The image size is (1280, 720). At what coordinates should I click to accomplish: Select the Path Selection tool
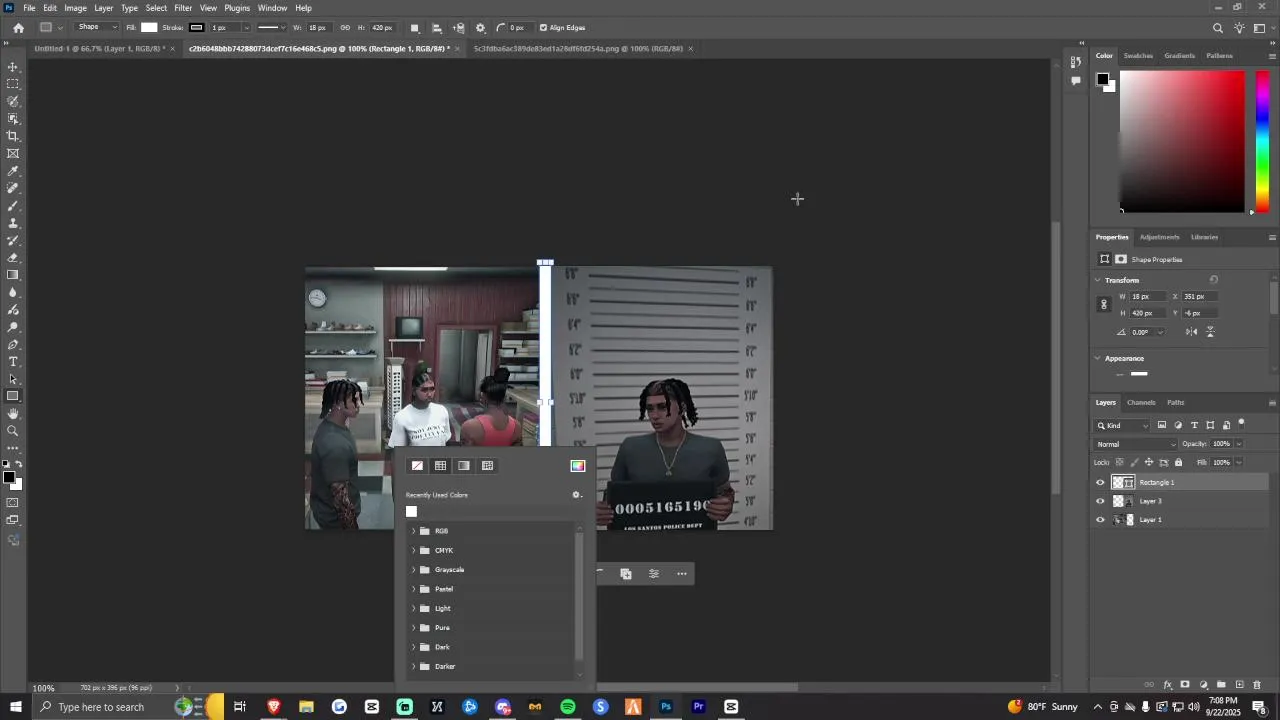[x=13, y=379]
